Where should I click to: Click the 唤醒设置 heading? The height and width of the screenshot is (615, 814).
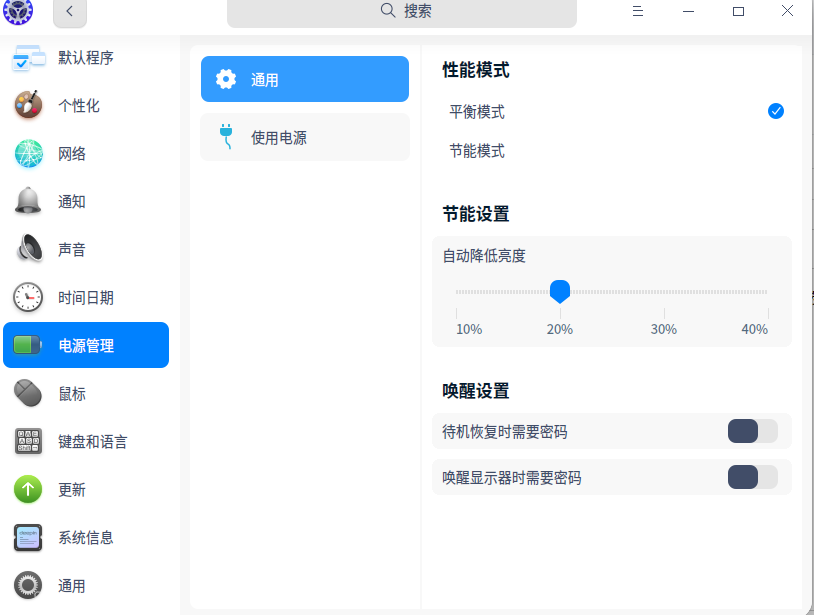click(476, 391)
